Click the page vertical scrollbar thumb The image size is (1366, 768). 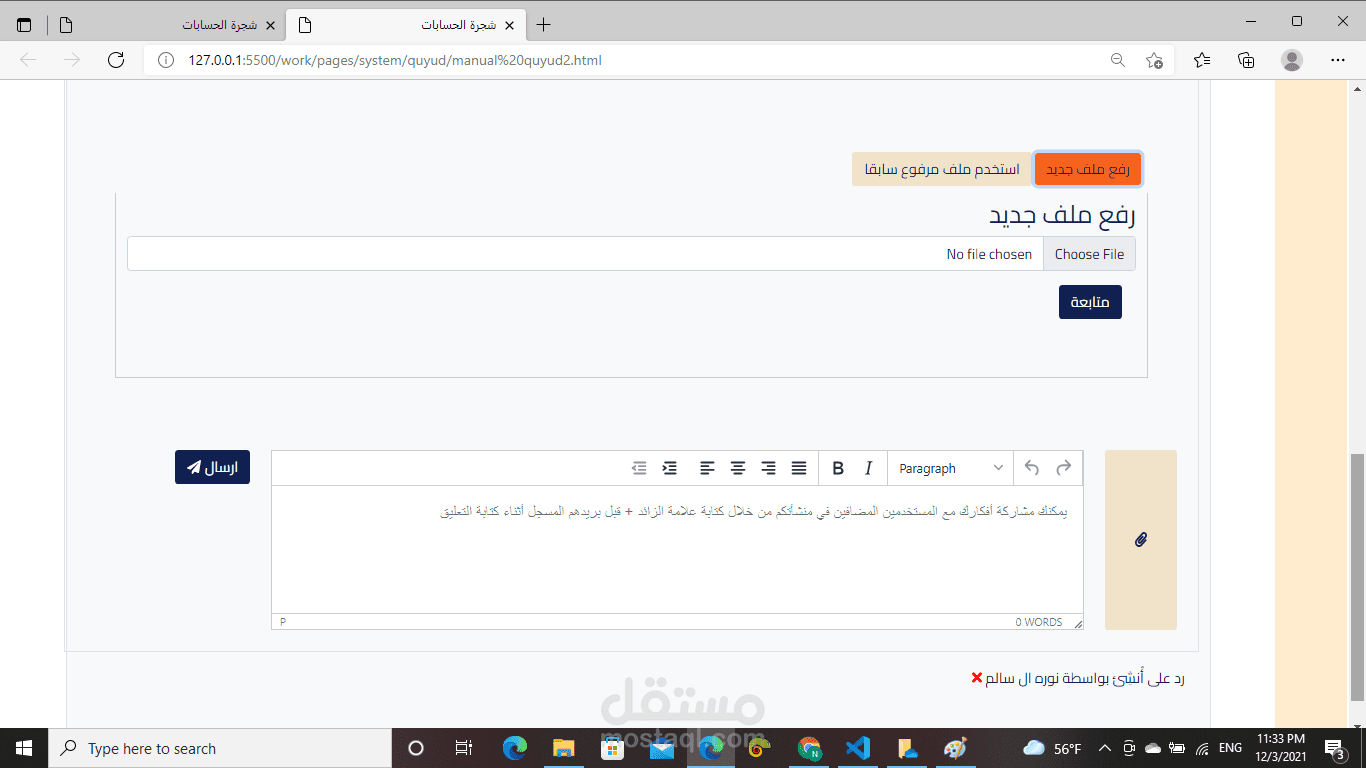coord(1357,577)
